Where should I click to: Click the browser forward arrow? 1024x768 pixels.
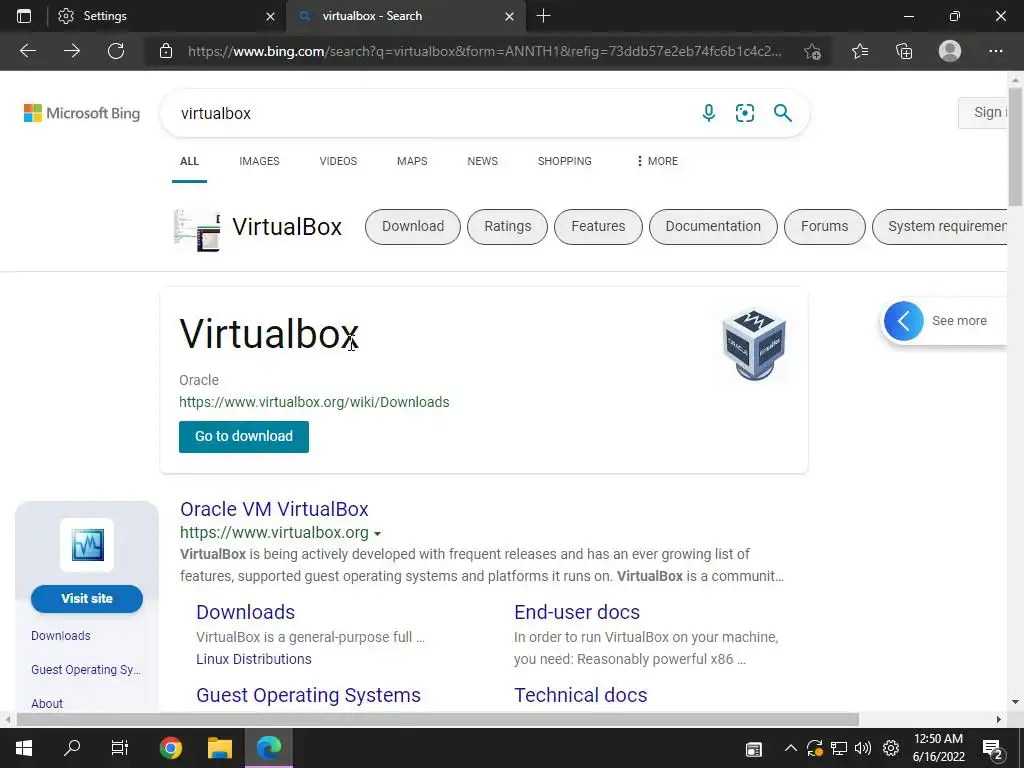[x=72, y=51]
